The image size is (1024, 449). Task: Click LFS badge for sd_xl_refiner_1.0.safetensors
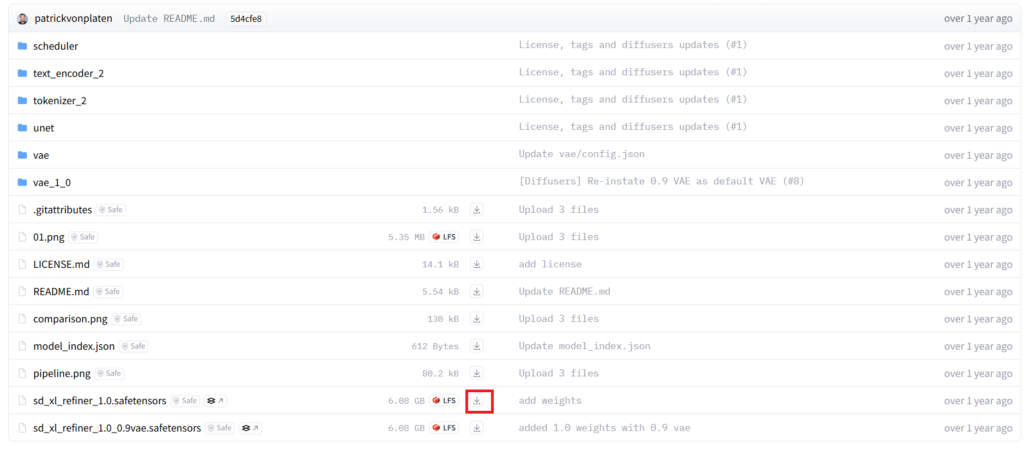pos(444,401)
